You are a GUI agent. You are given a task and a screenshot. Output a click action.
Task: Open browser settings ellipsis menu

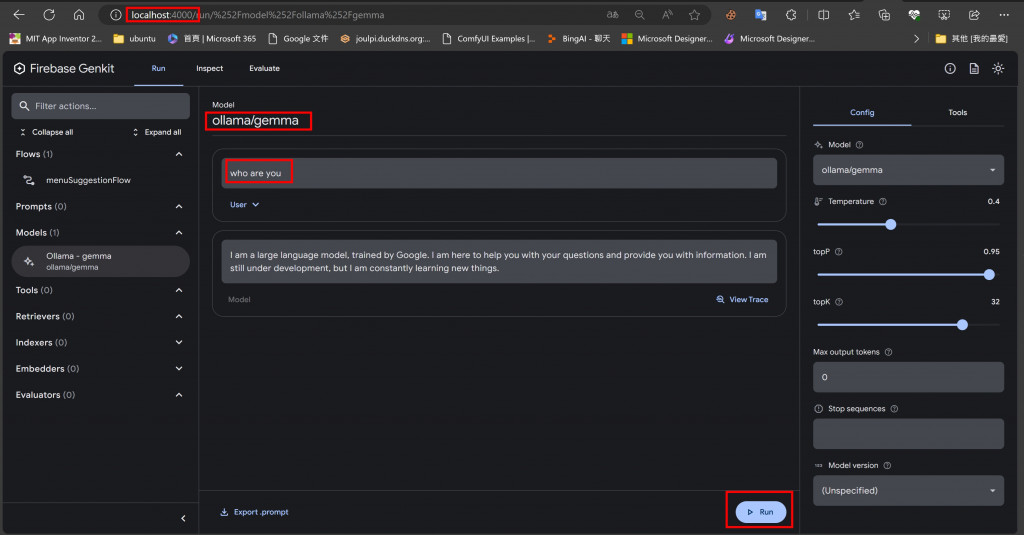coord(1004,14)
